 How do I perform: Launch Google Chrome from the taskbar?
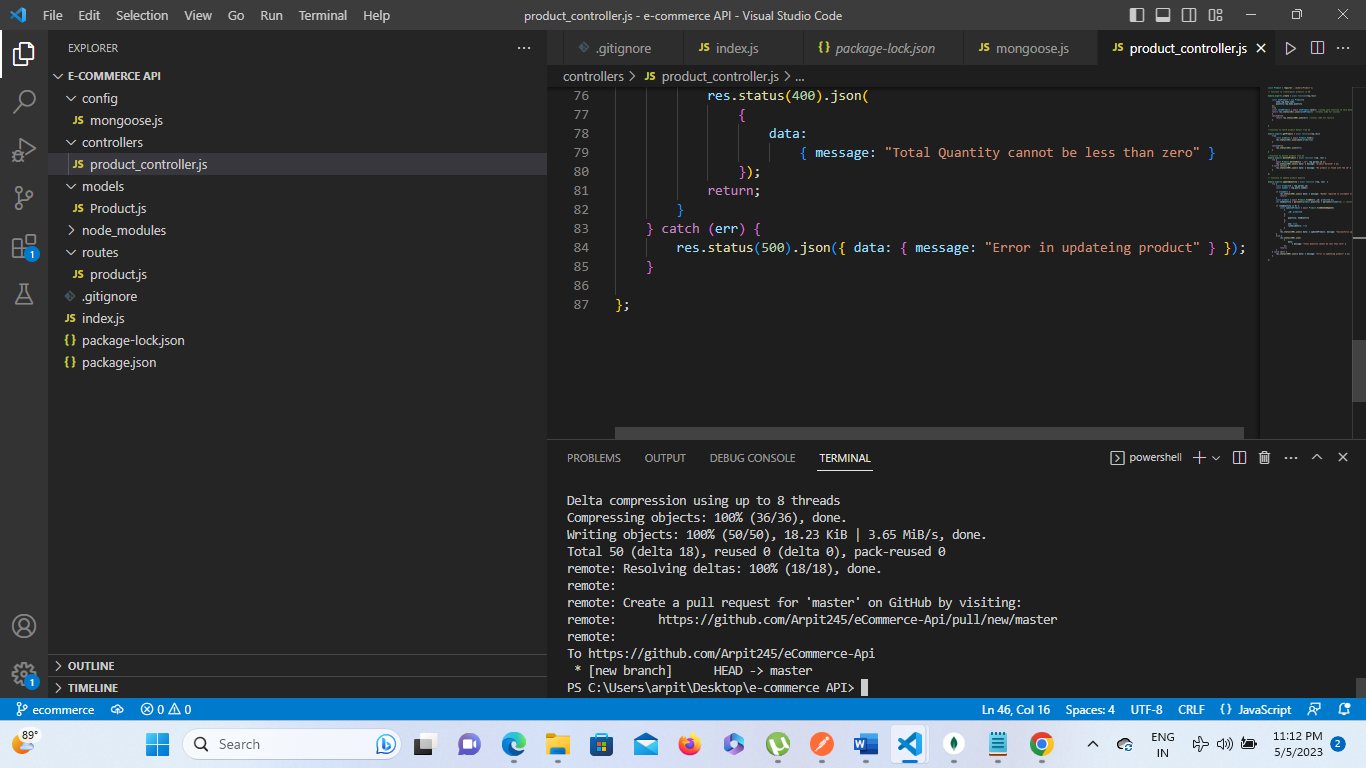[1042, 744]
